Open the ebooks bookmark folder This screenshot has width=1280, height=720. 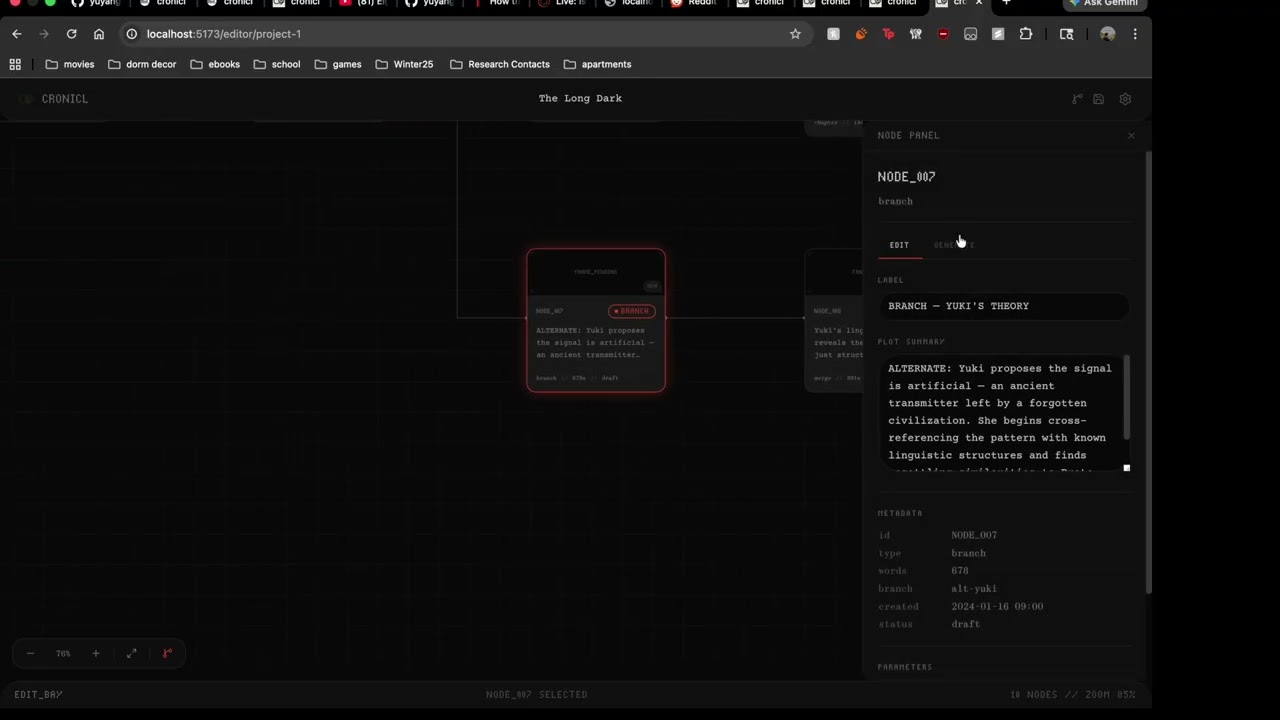(215, 64)
